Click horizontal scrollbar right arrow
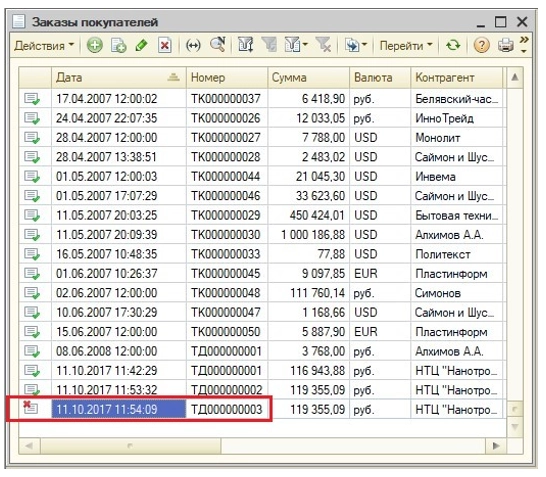 (496, 446)
